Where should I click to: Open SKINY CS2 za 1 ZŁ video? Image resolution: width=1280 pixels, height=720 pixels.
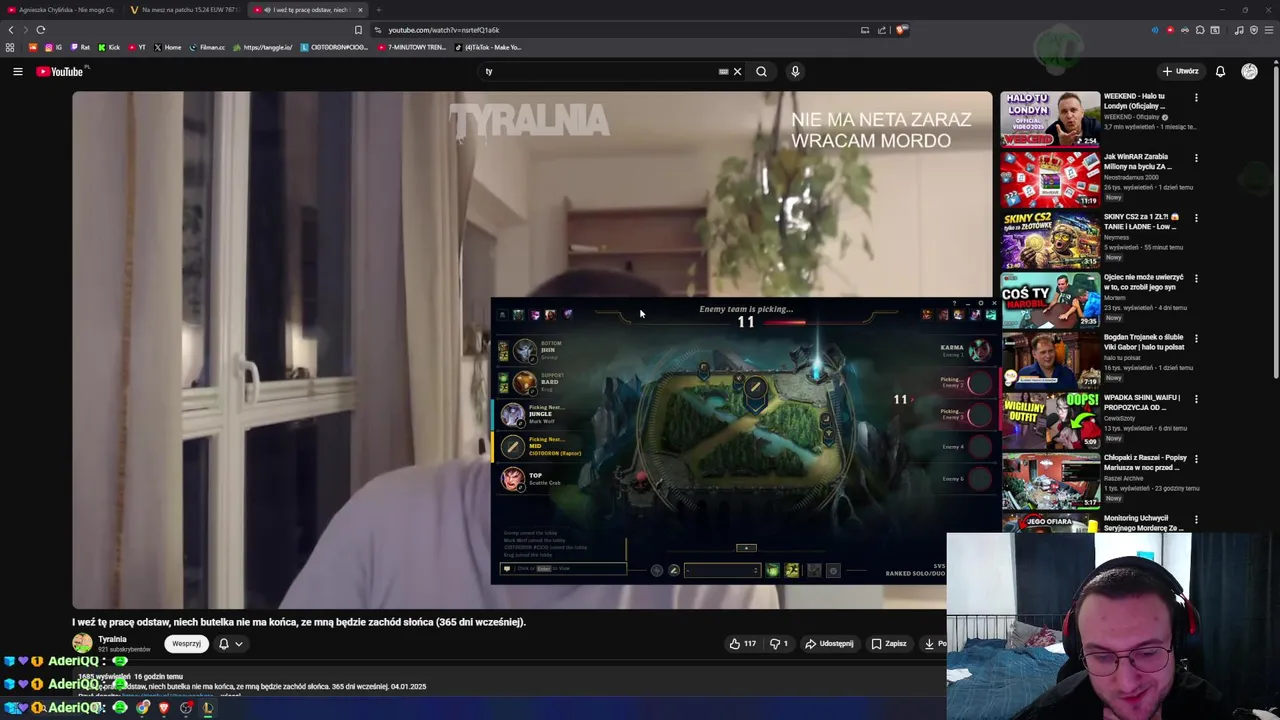[x=1050, y=239]
